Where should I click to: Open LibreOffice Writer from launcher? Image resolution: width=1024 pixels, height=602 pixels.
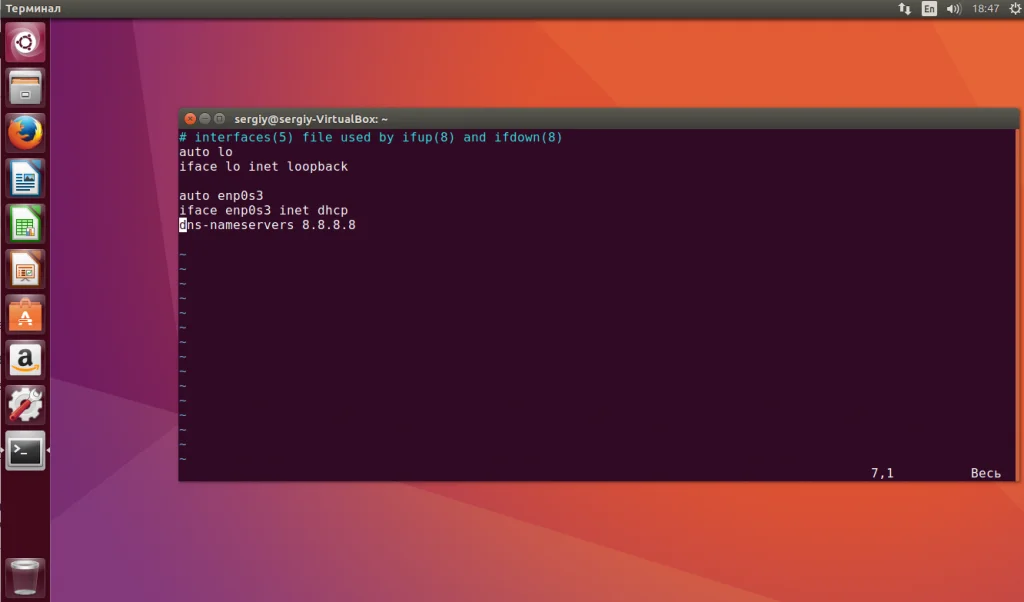25,178
